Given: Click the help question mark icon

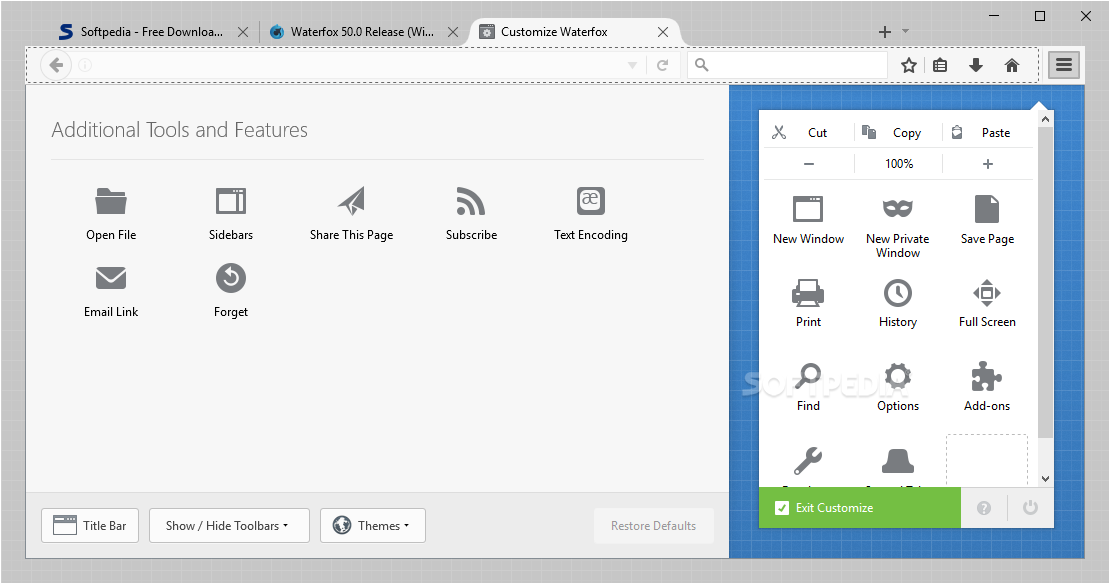Looking at the screenshot, I should point(984,508).
